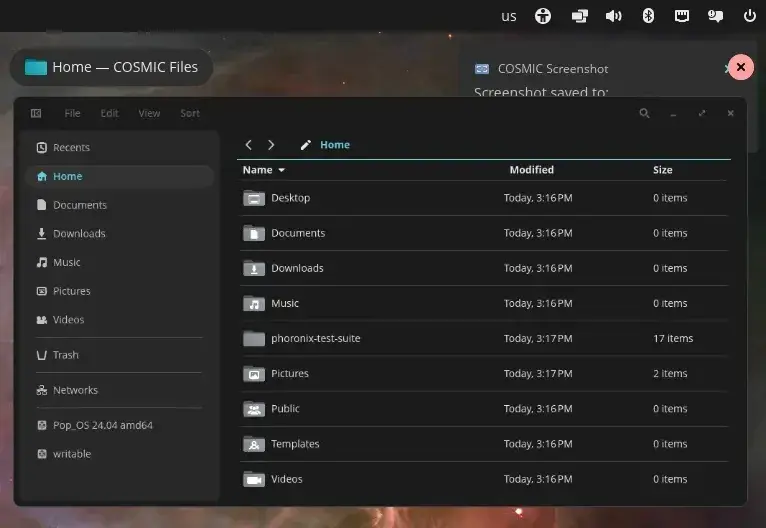766x528 pixels.
Task: Click the Public folder name
Action: pos(285,409)
